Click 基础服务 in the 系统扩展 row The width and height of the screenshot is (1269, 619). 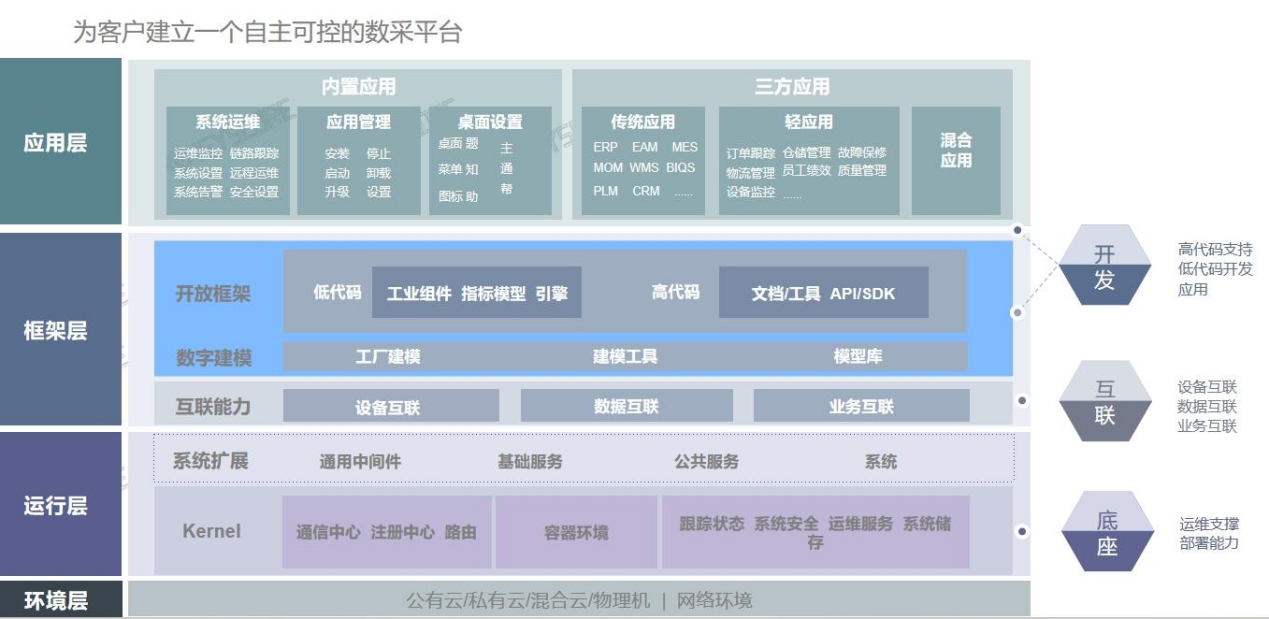point(530,462)
